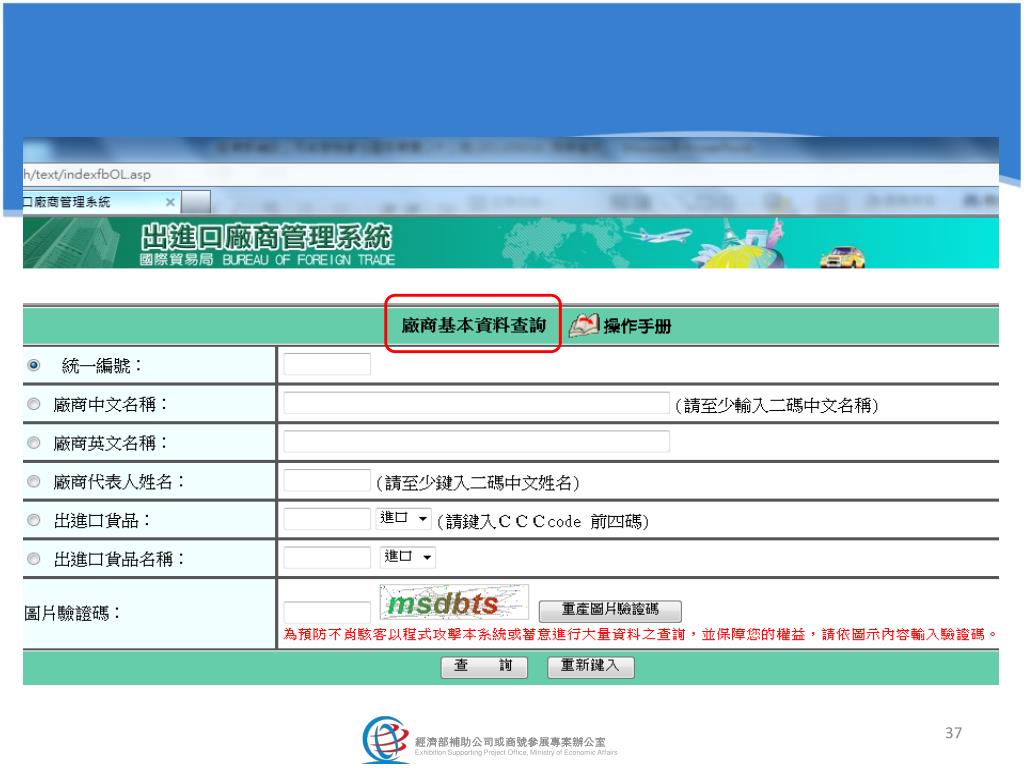Open the 操作手冊 book icon
This screenshot has height=768, width=1024.
click(584, 325)
